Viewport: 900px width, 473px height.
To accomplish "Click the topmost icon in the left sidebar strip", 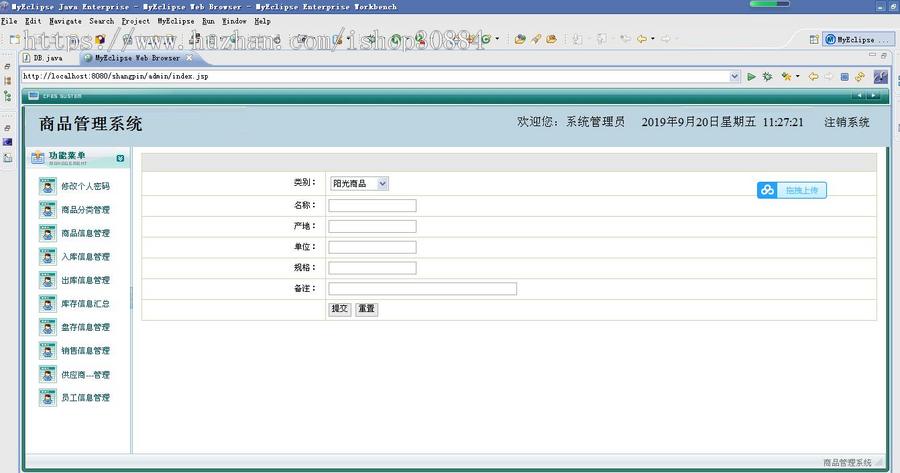I will pos(7,67).
